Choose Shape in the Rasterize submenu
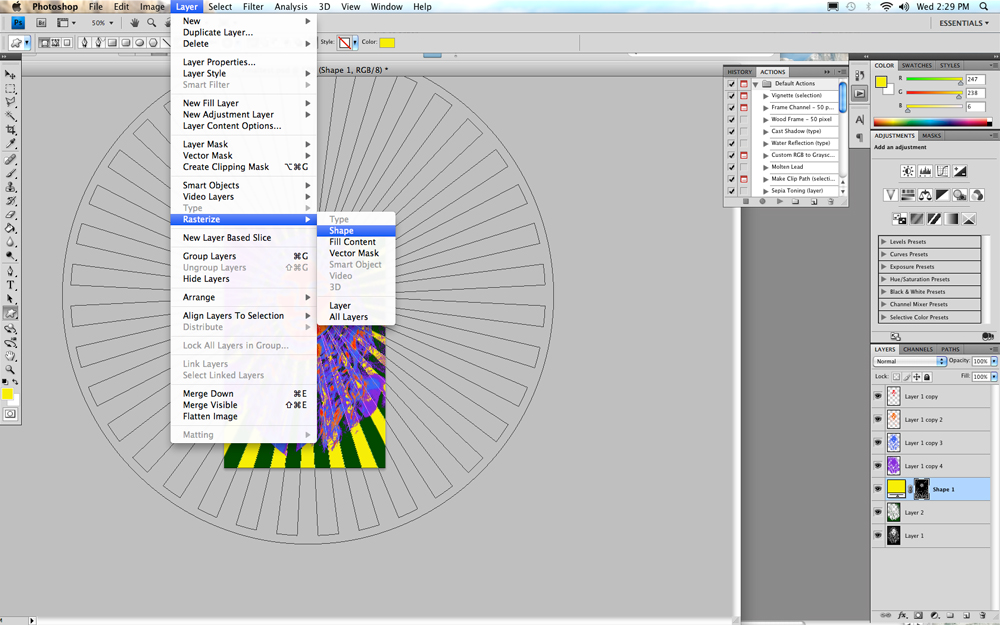The height and width of the screenshot is (625, 1000). pos(356,231)
